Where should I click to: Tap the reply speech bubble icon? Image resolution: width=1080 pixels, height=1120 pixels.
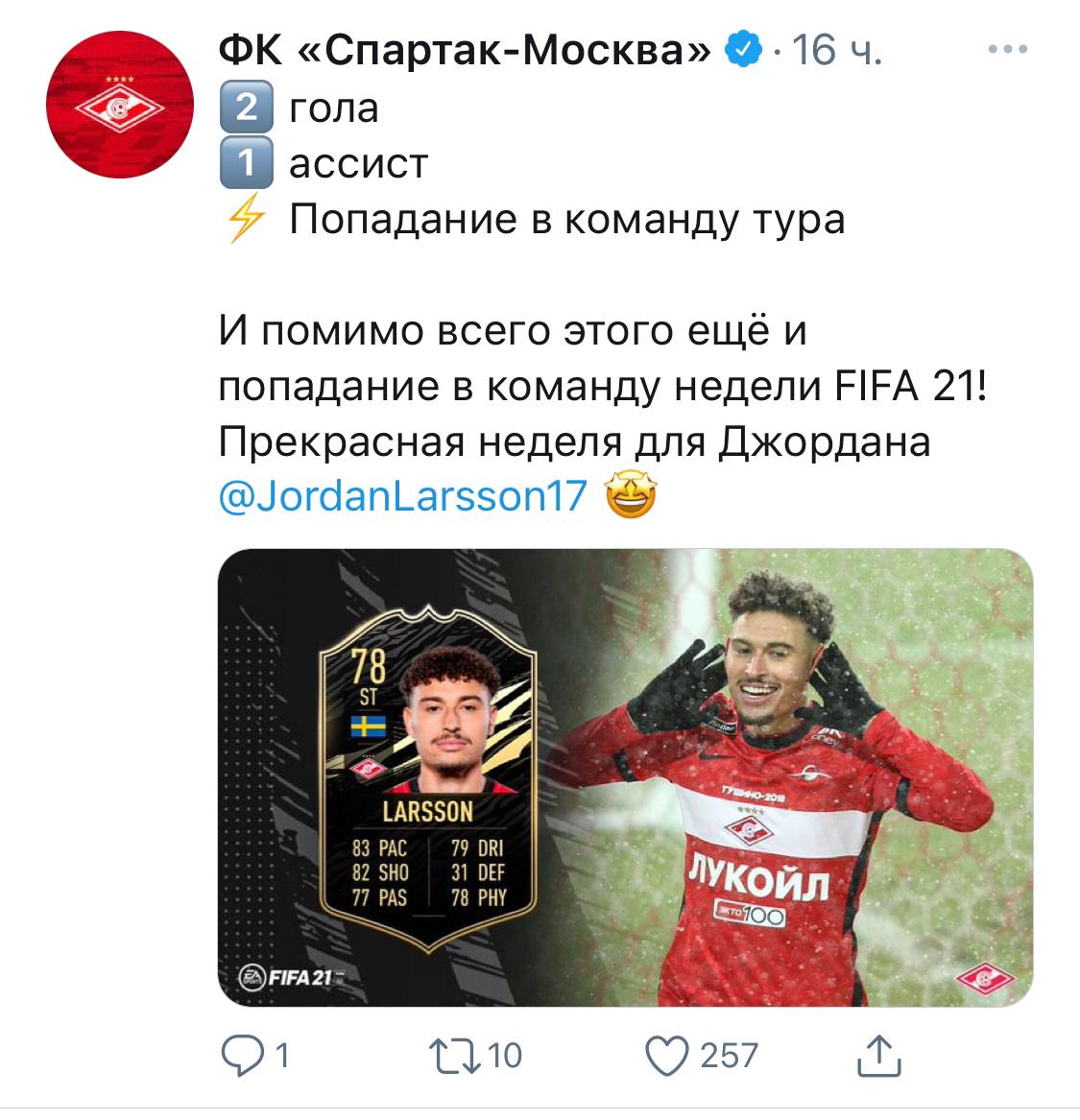pos(243,1055)
